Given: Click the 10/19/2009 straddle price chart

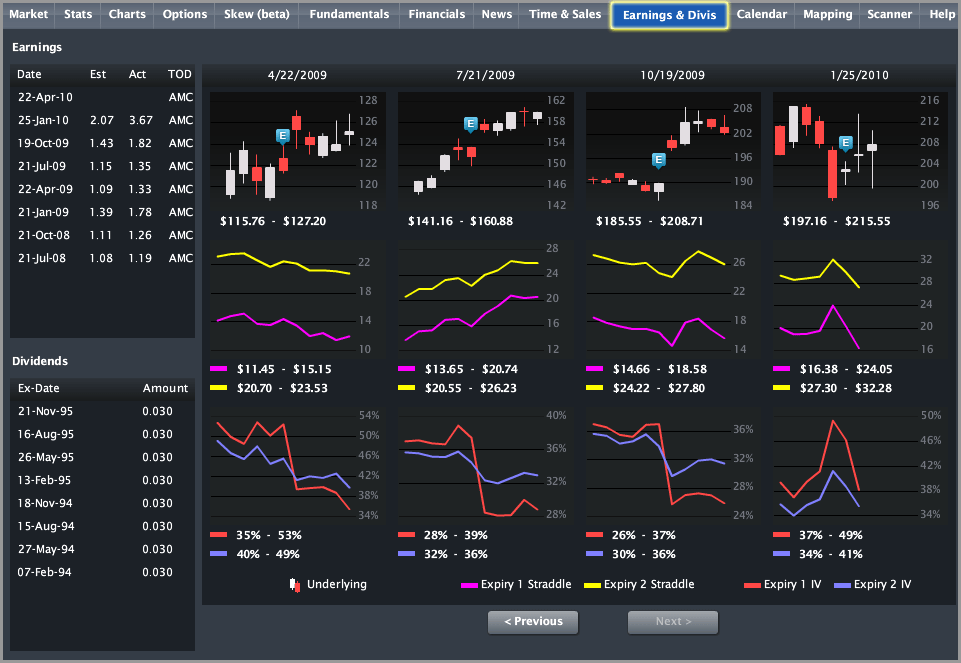Looking at the screenshot, I should coord(672,298).
